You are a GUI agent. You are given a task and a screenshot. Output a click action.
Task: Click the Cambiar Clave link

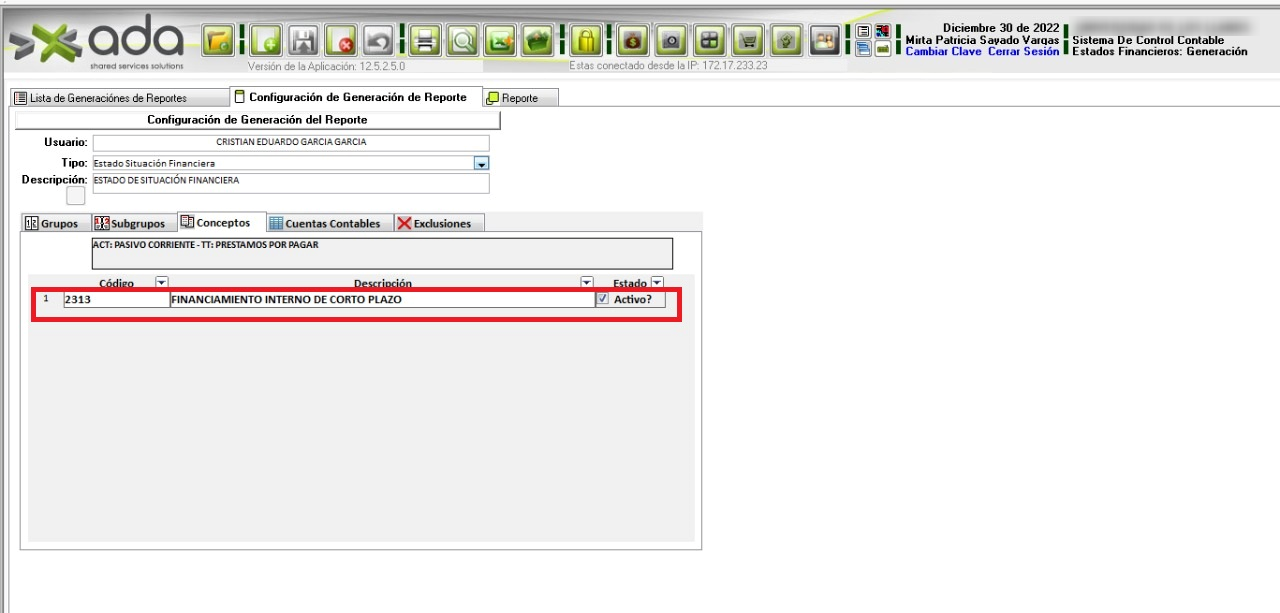coord(943,51)
